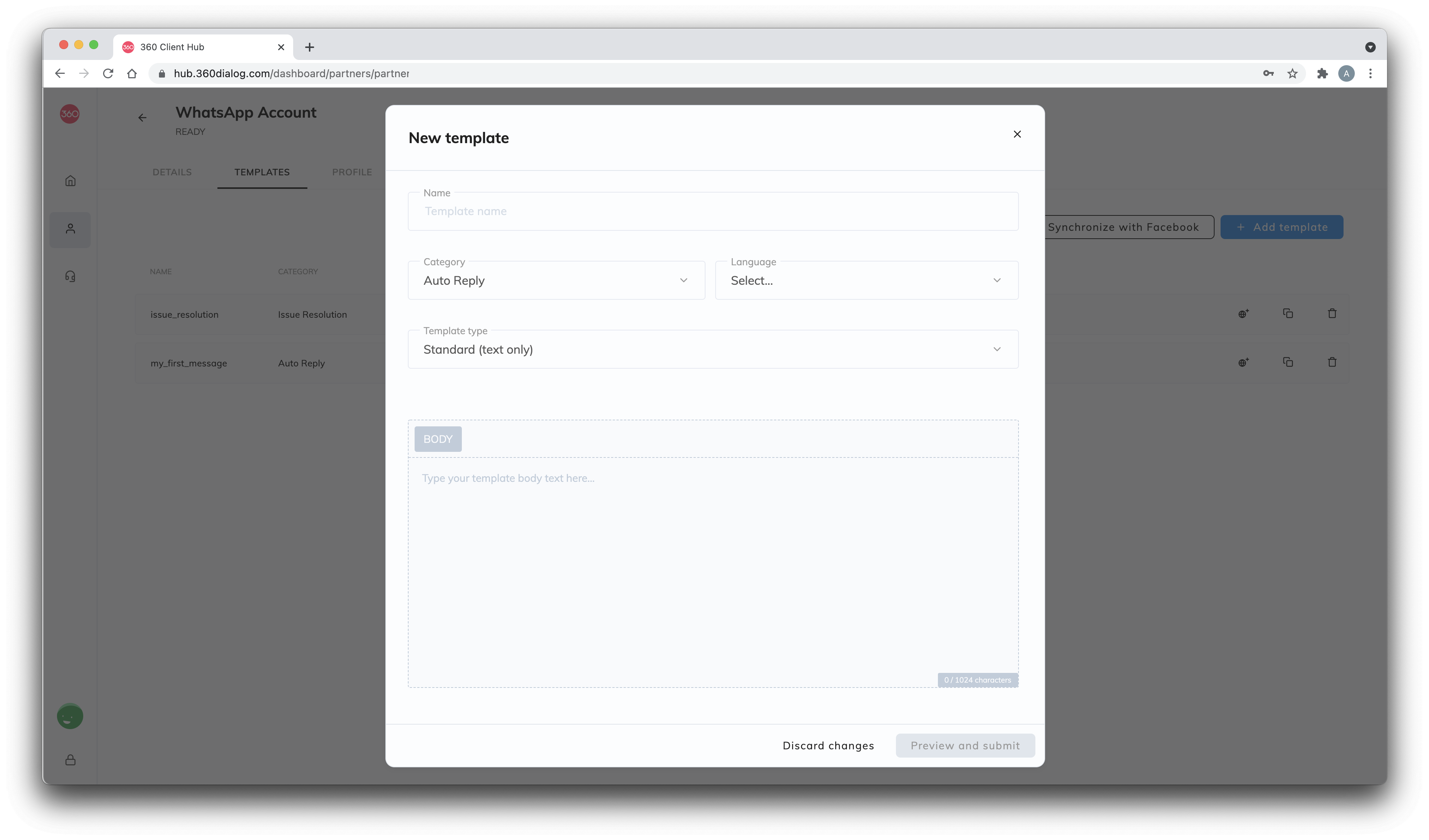The height and width of the screenshot is (840, 1429).
Task: Click the site lock icon in address bar
Action: point(162,74)
